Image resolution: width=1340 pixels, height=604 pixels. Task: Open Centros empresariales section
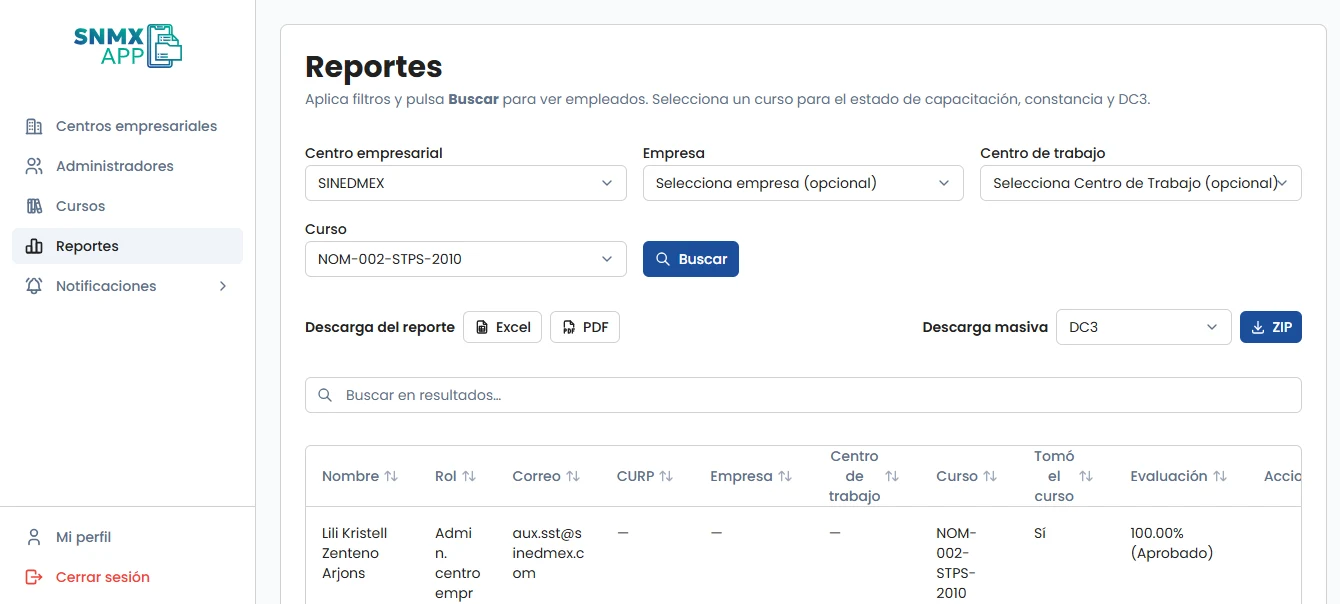click(x=127, y=126)
